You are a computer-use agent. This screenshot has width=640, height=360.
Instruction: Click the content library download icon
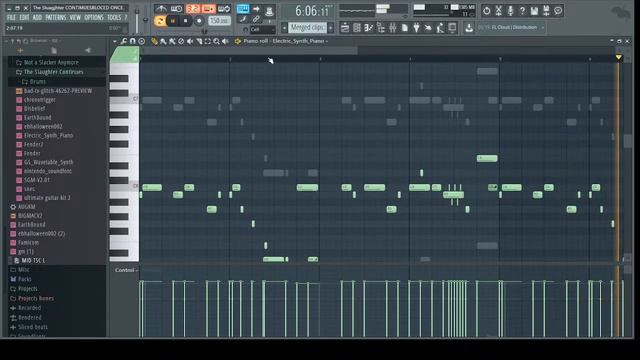point(469,28)
